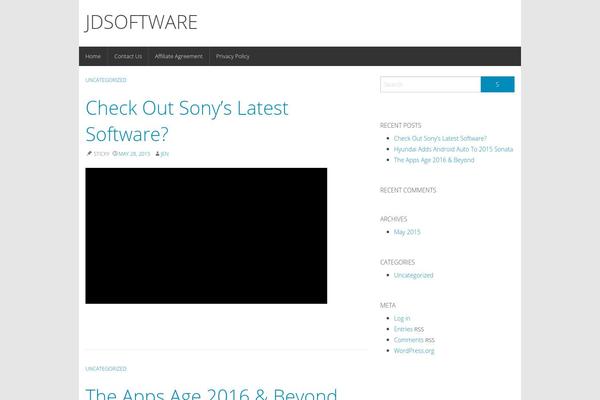Open the Entries RSS feed

tap(409, 329)
